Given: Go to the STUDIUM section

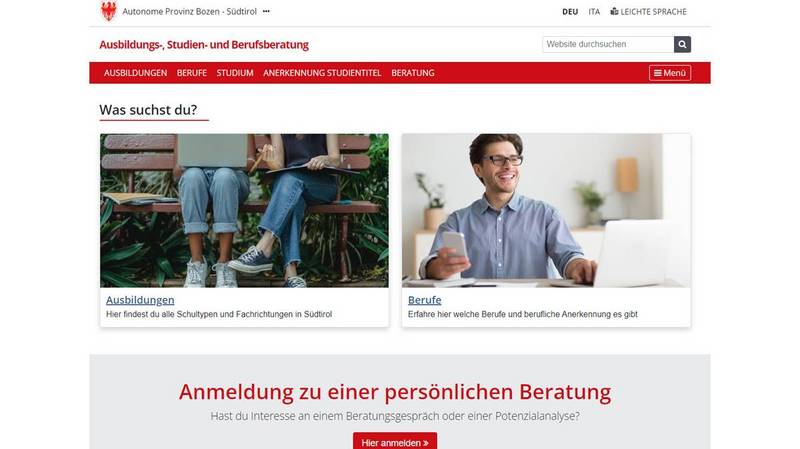Looking at the screenshot, I should 235,73.
